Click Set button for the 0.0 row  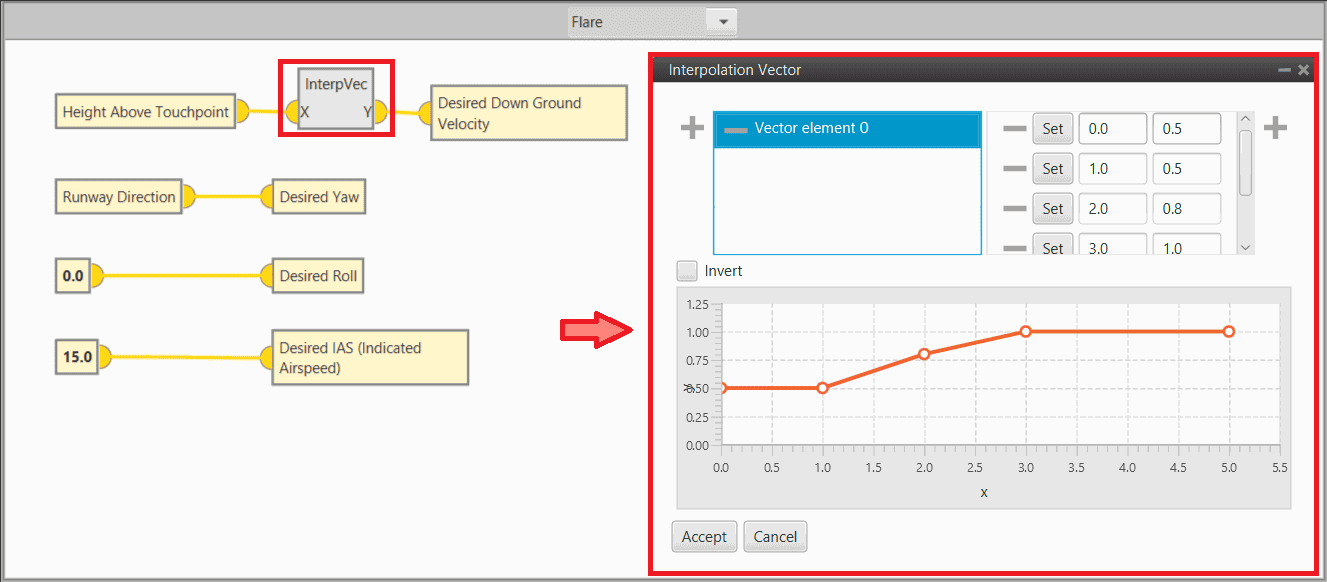click(x=1052, y=129)
